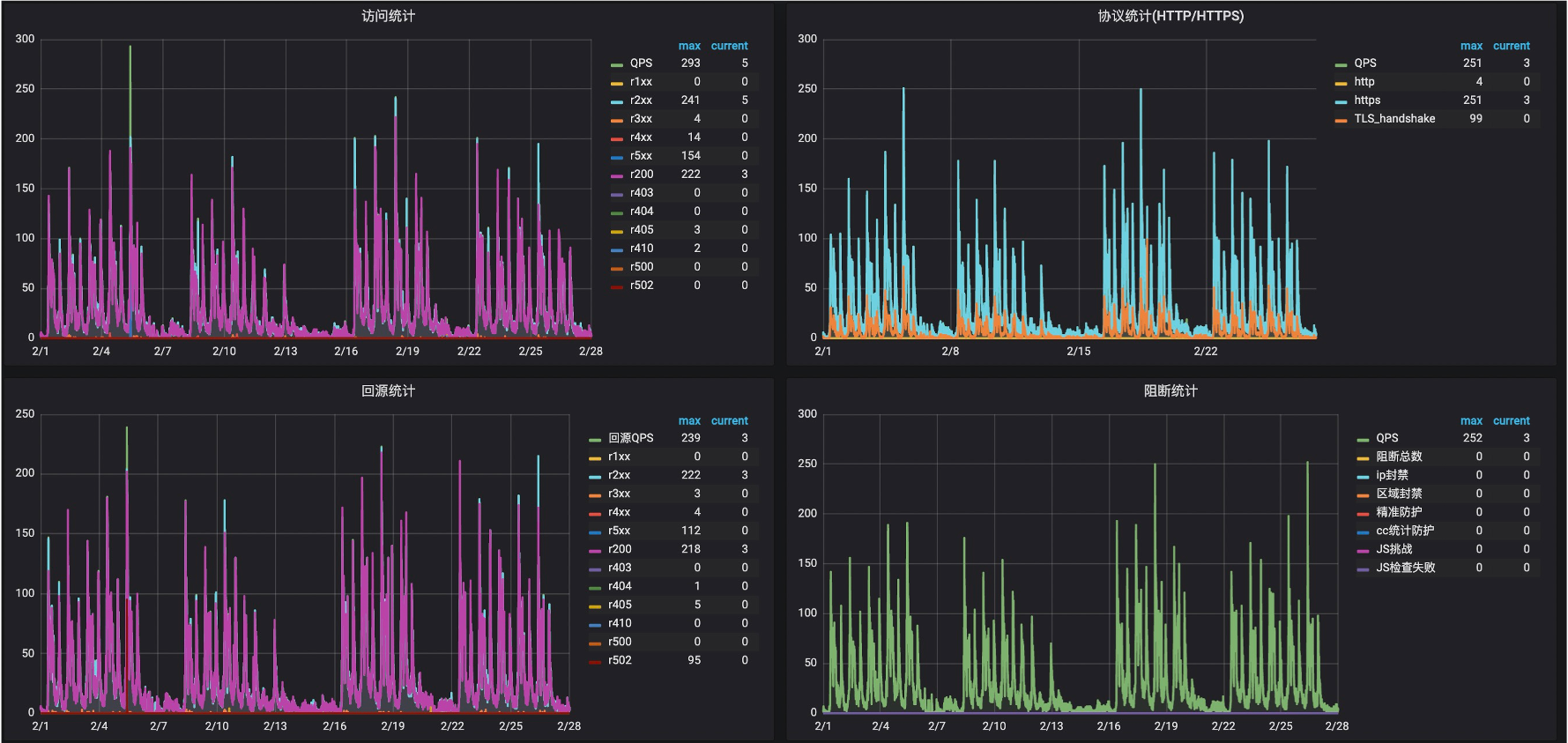1568x743 pixels.
Task: Toggle http series in 协议统计 legend
Action: 1364,82
